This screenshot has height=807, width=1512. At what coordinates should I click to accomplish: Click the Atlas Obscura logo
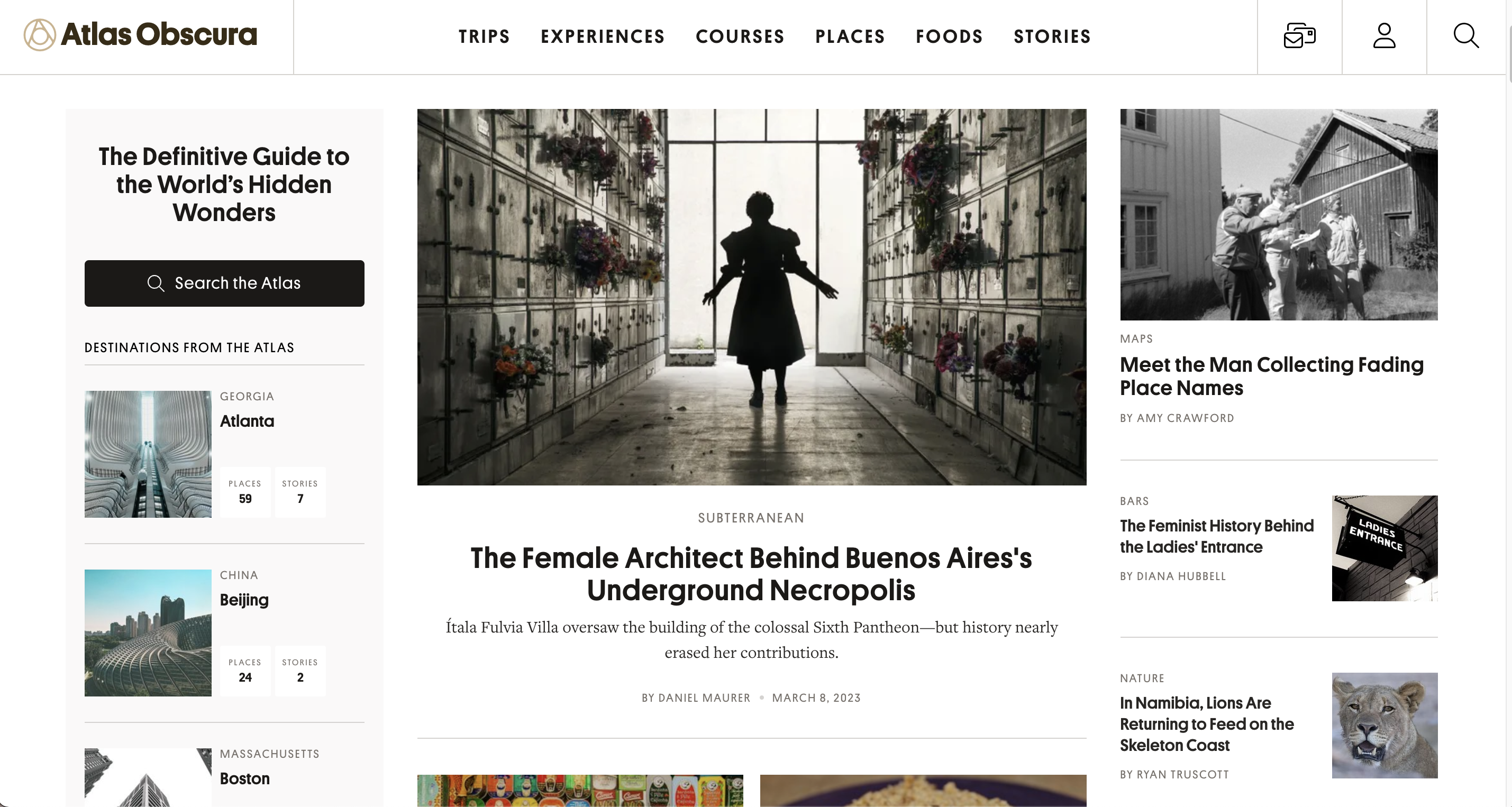(140, 34)
